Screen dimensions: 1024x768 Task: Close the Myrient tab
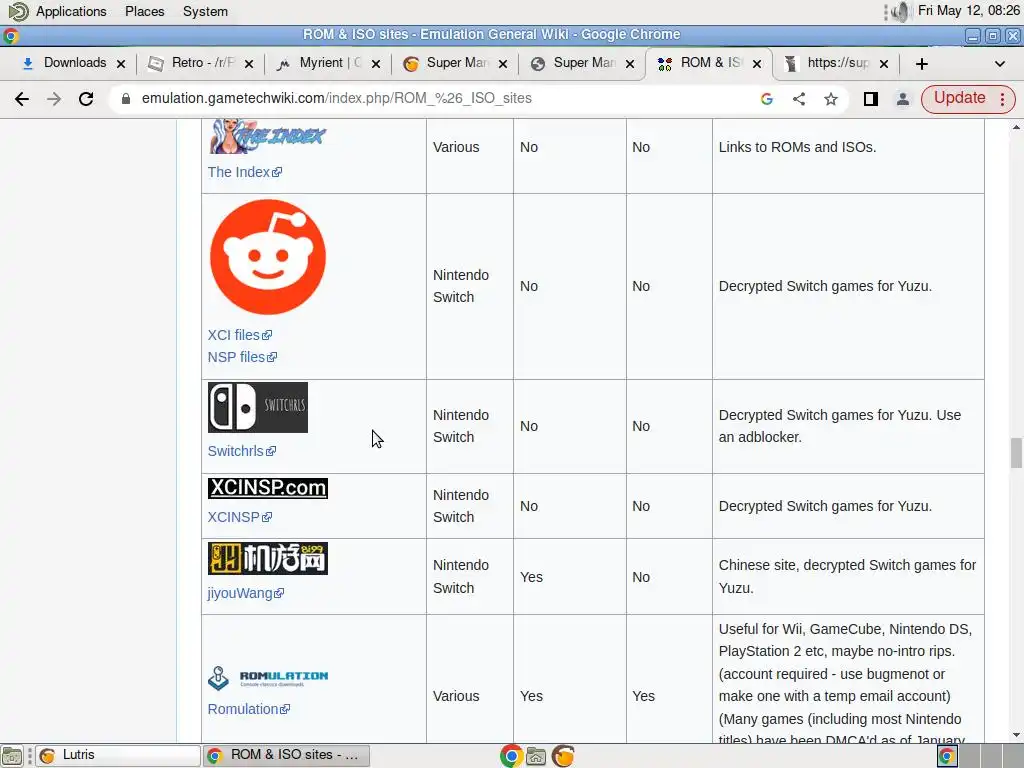pyautogui.click(x=376, y=64)
